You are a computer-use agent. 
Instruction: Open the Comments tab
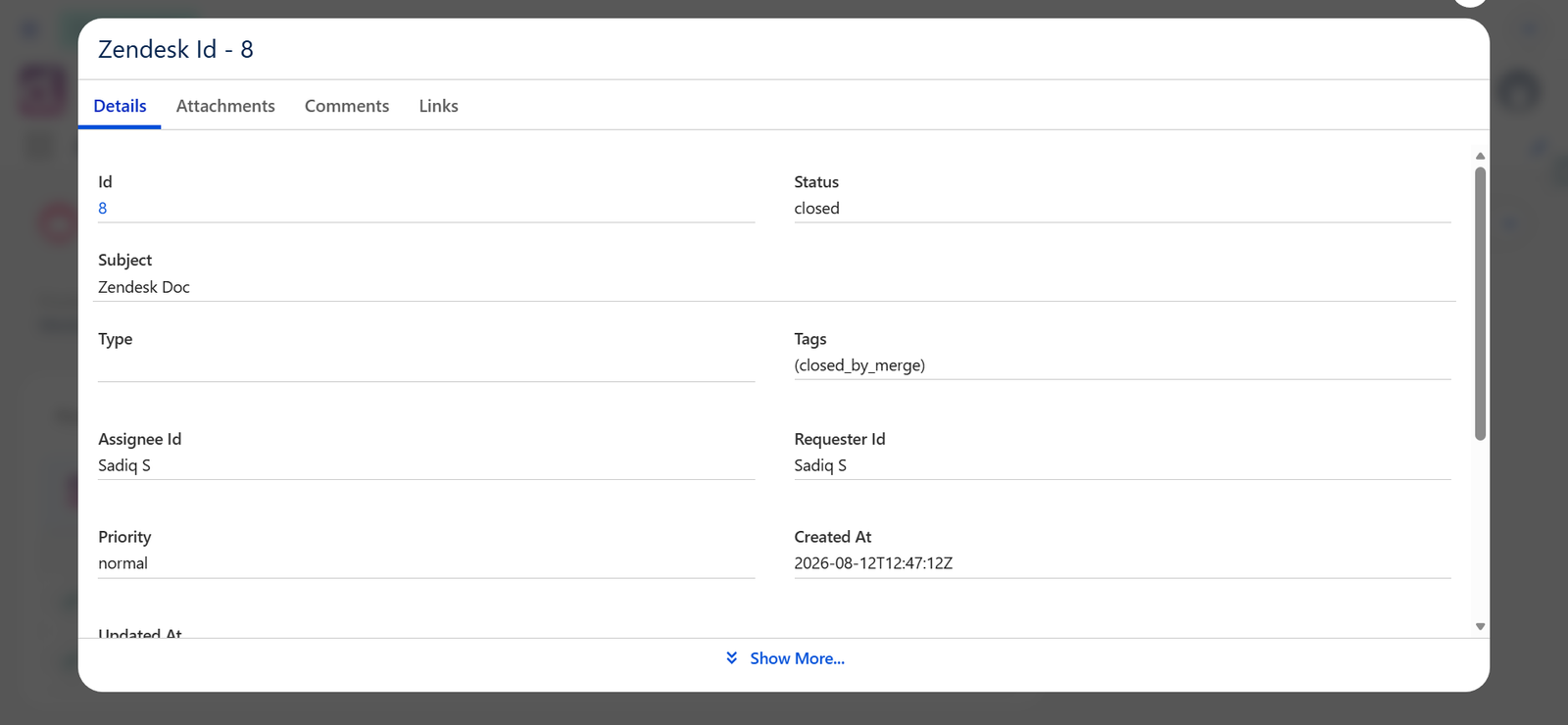[347, 106]
